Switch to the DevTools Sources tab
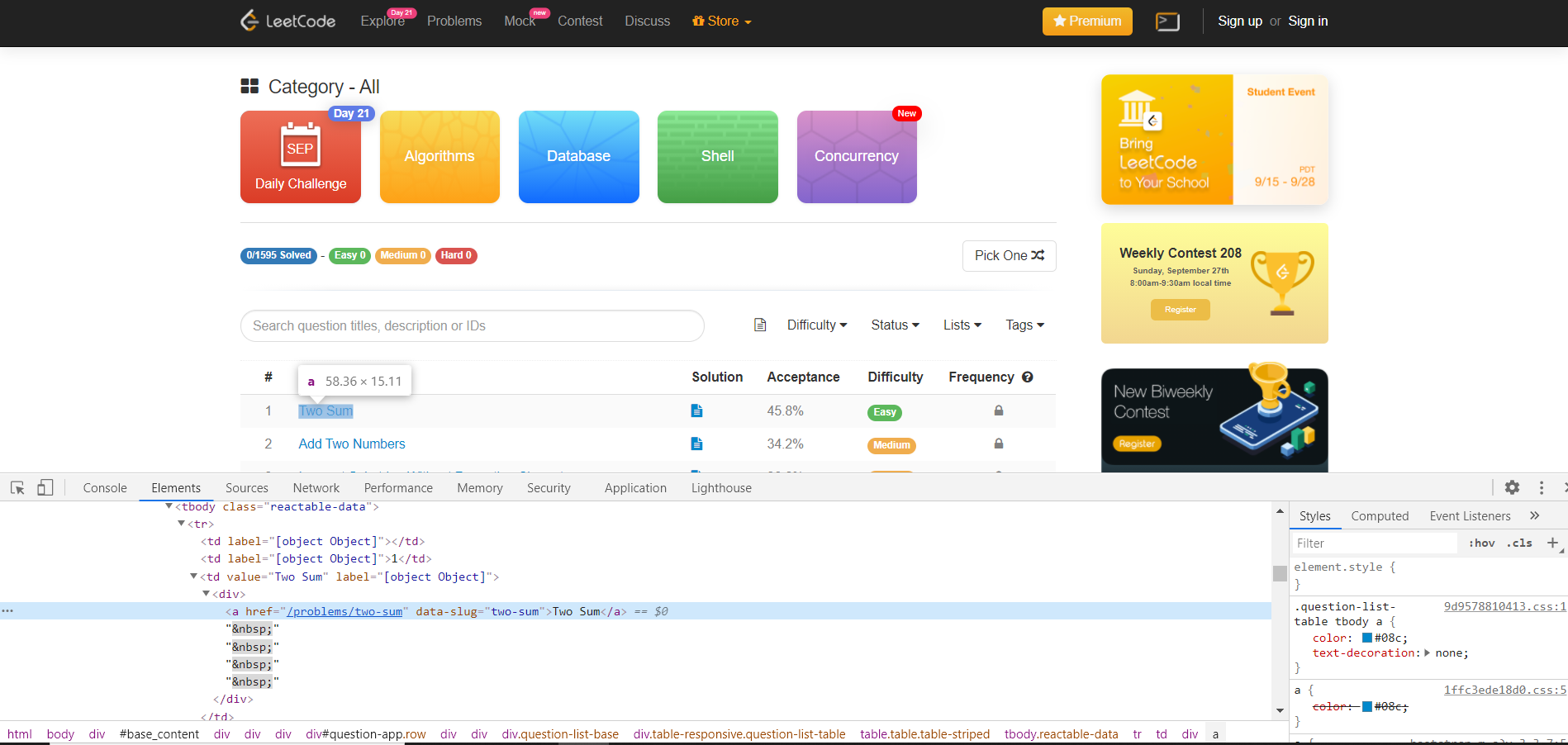The height and width of the screenshot is (745, 1568). pyautogui.click(x=247, y=488)
